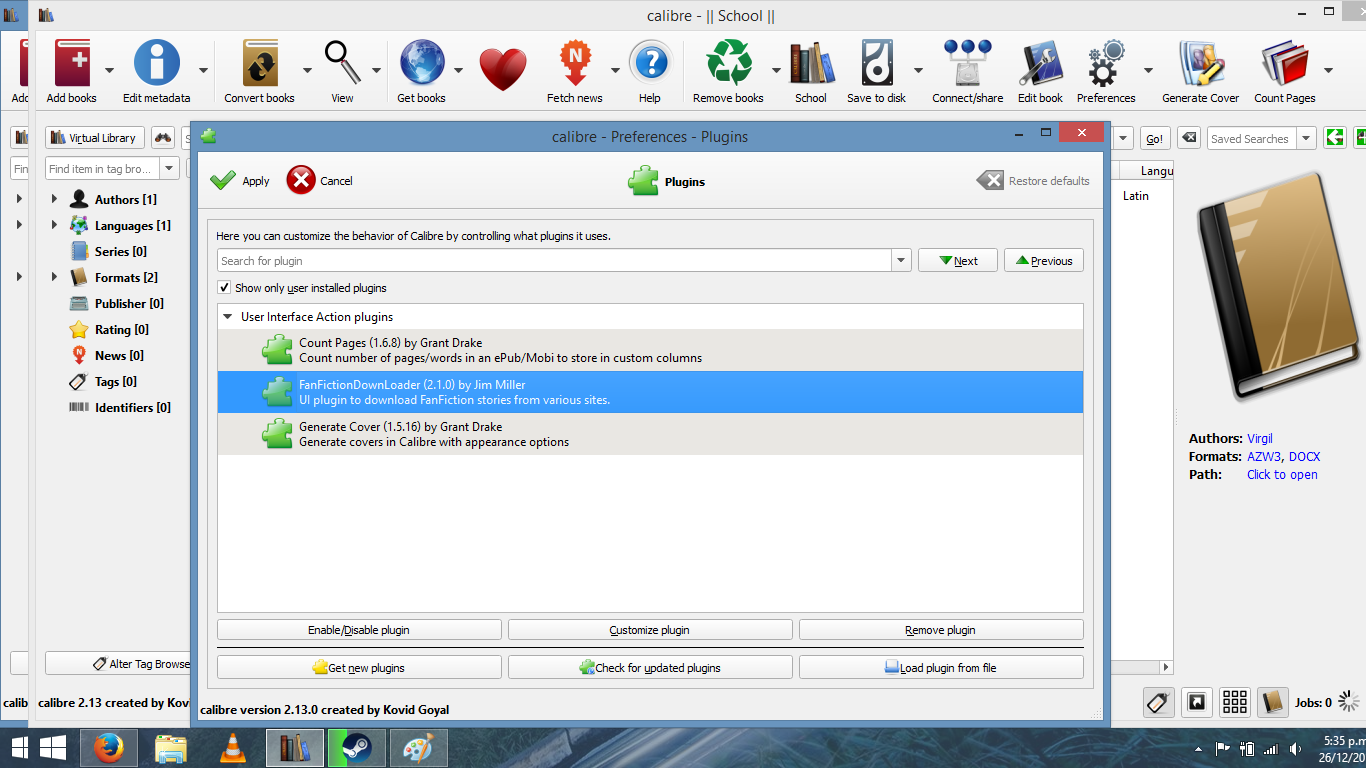Open Edit metadata dropdown arrow
This screenshot has width=1366, height=768.
click(203, 70)
